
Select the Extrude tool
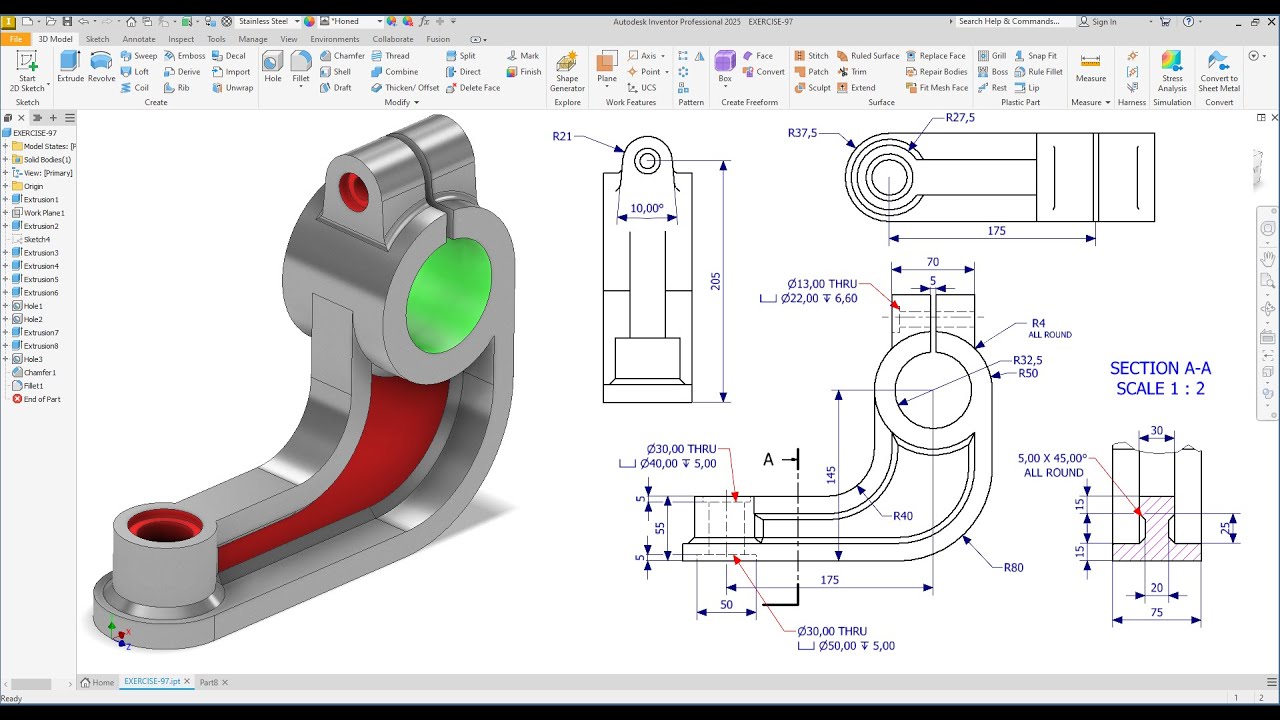pos(71,67)
